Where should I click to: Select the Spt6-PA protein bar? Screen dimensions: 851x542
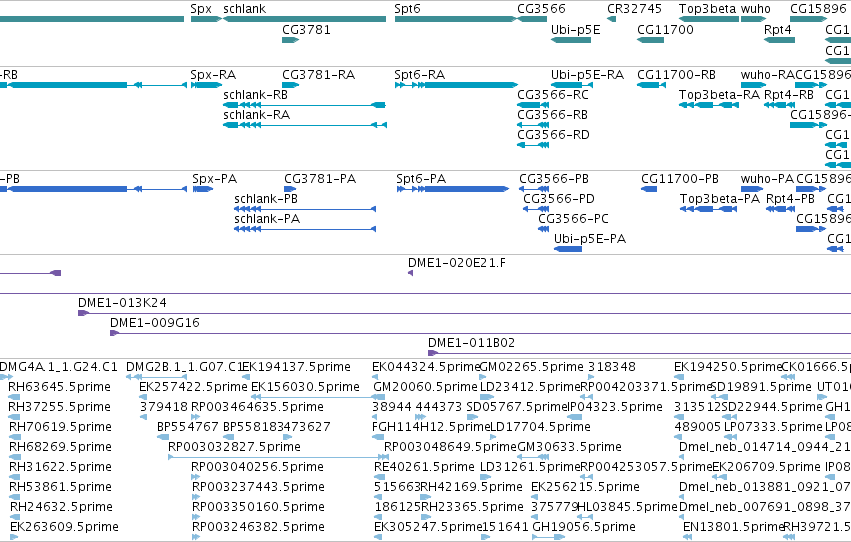click(x=453, y=189)
